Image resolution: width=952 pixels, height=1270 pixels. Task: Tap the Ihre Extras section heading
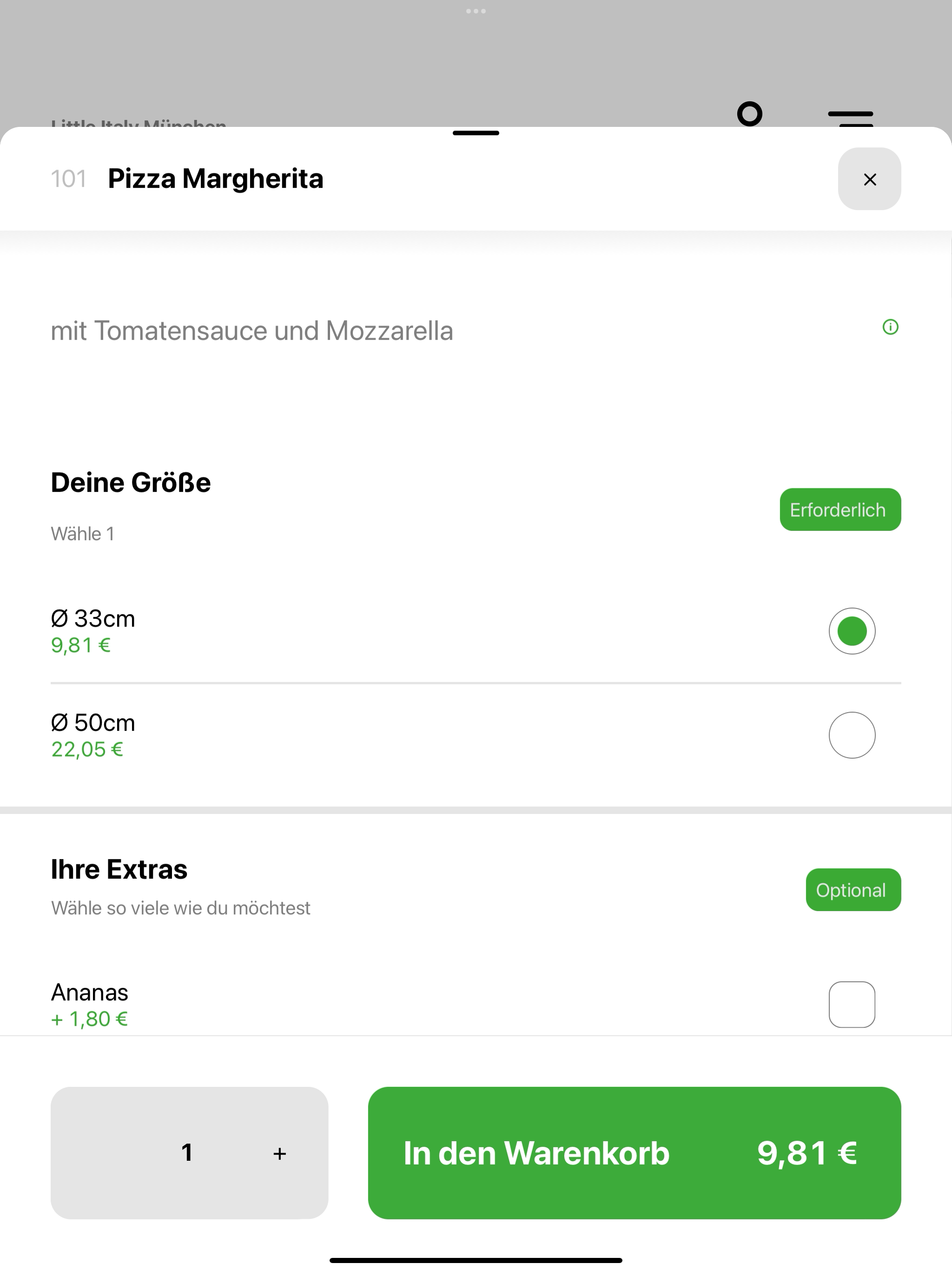click(119, 869)
